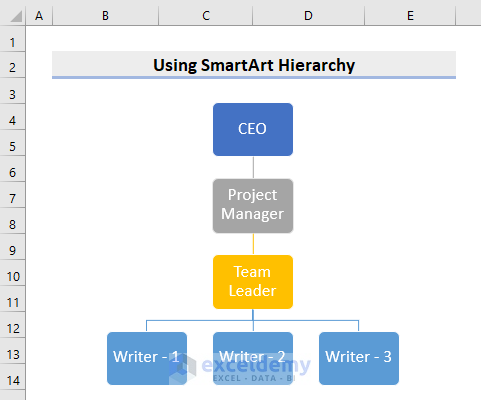Select row 14 header
Image resolution: width=481 pixels, height=400 pixels.
(13, 377)
